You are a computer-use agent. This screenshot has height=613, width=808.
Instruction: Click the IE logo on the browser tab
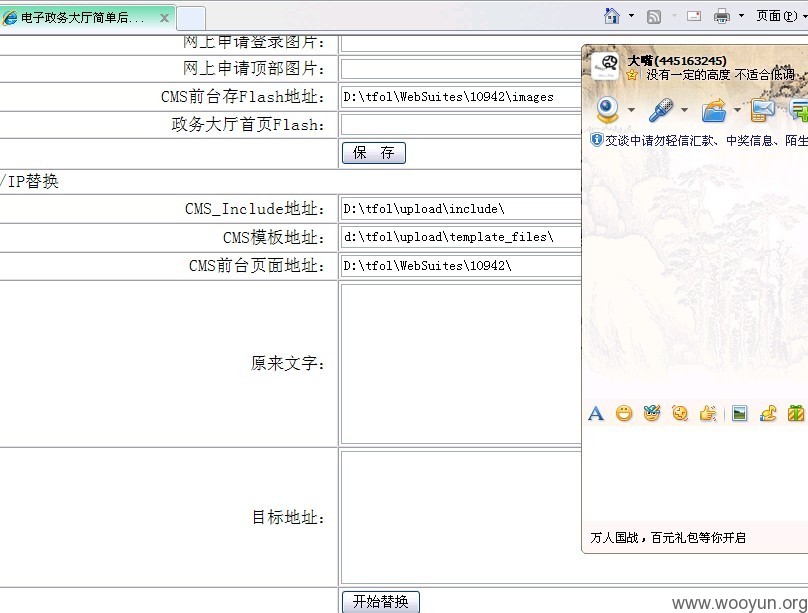(10, 18)
